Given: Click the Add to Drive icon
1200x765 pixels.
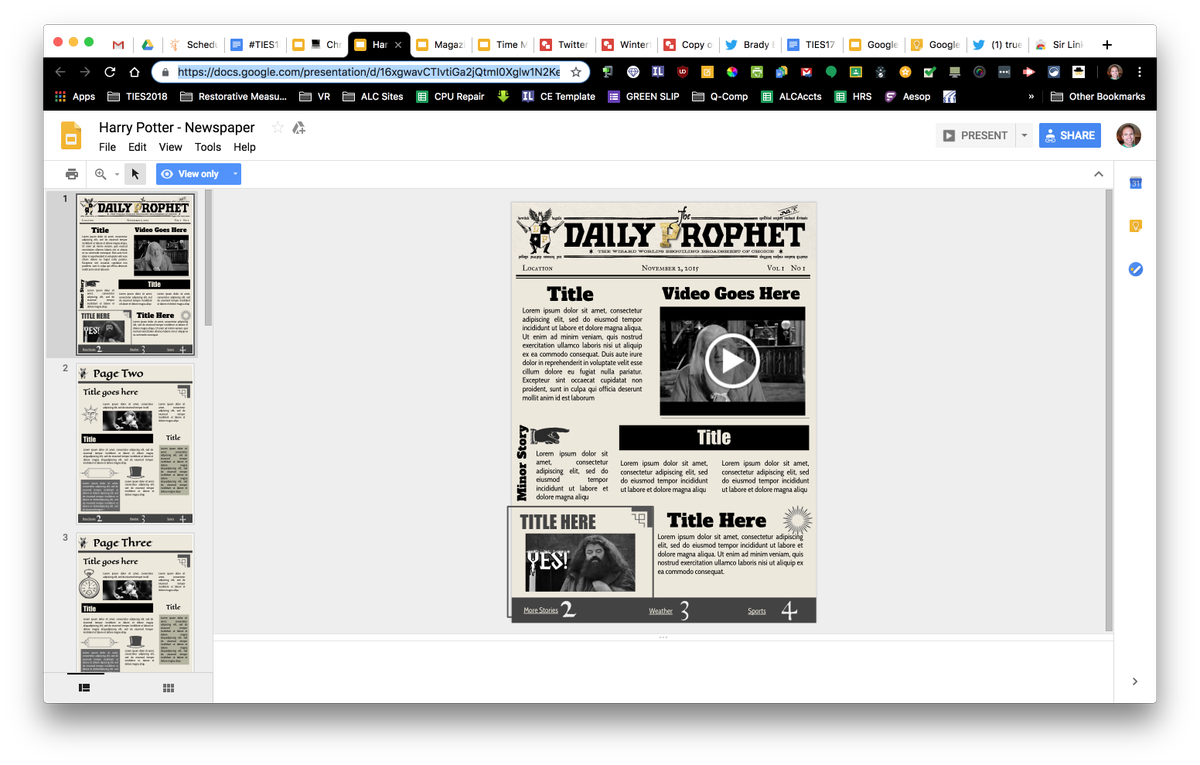Looking at the screenshot, I should click(298, 128).
